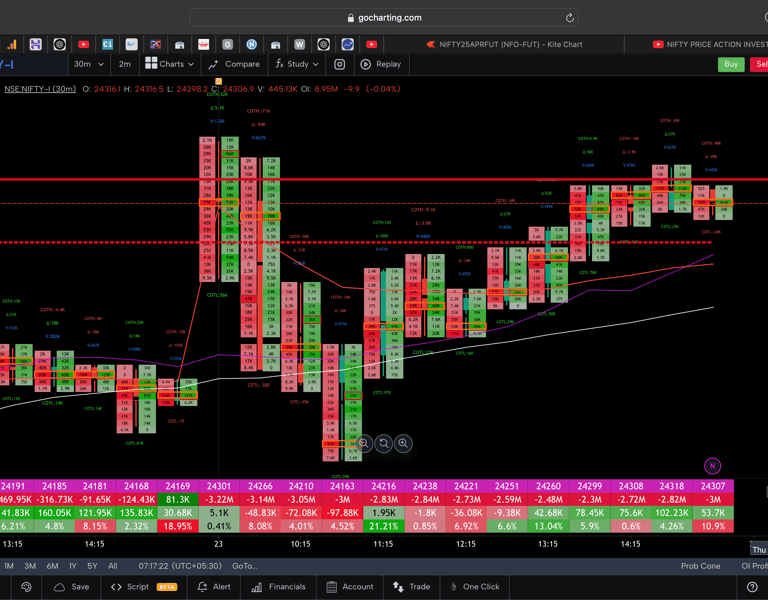Image resolution: width=768 pixels, height=600 pixels.
Task: Select the 5Y range
Action: (92, 566)
